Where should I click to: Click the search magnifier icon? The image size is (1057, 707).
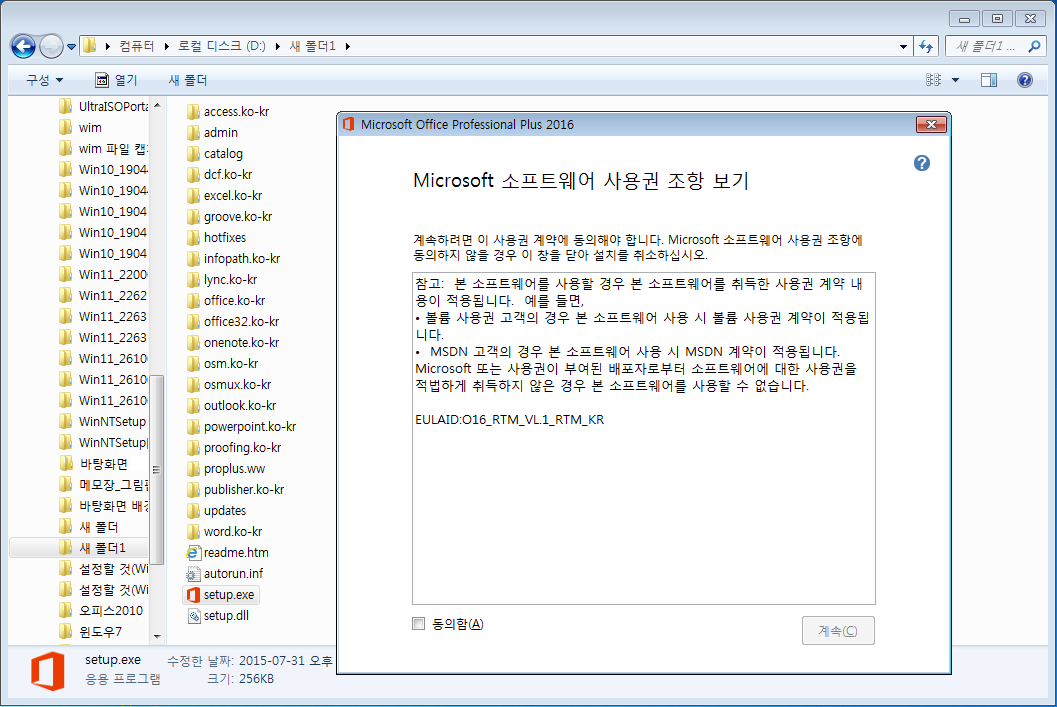pos(1034,47)
